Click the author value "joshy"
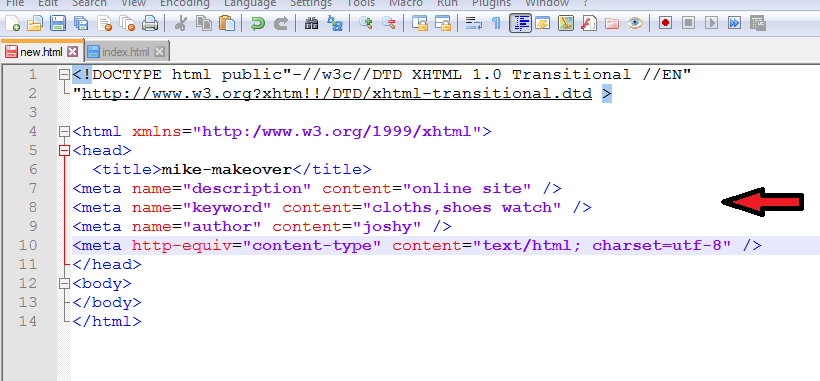 (x=387, y=226)
